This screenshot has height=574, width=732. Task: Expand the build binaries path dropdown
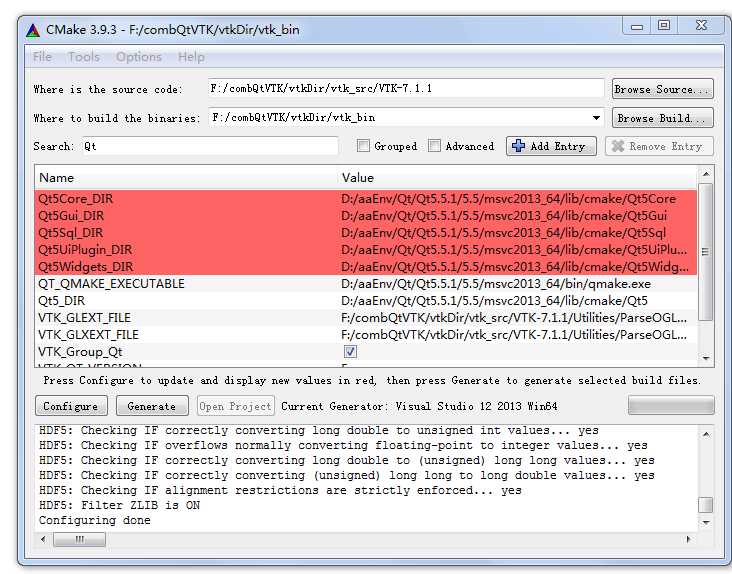596,118
